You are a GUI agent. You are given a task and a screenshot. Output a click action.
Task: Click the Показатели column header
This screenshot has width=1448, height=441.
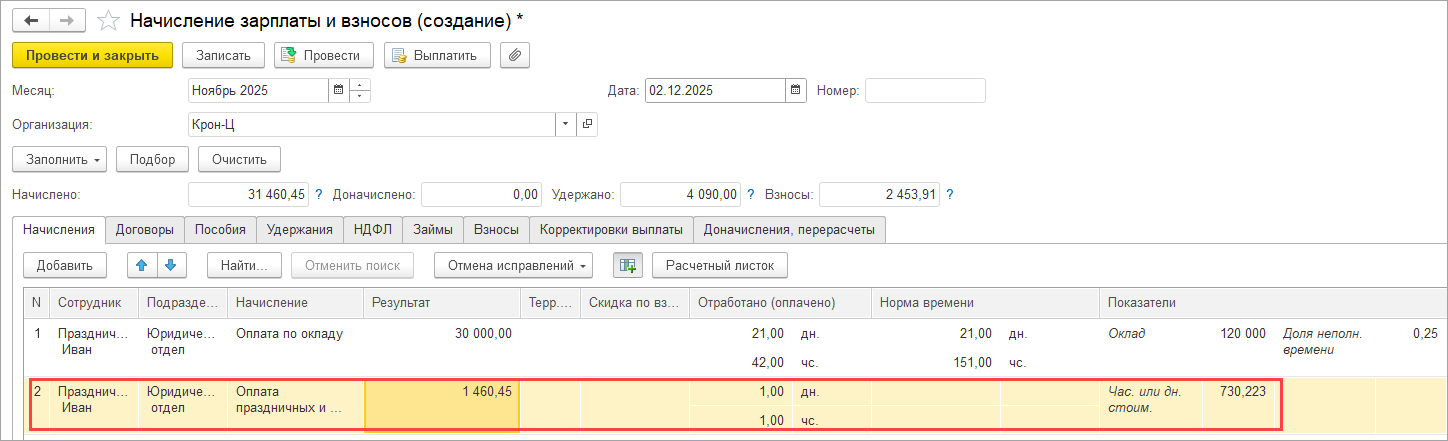pyautogui.click(x=1273, y=302)
